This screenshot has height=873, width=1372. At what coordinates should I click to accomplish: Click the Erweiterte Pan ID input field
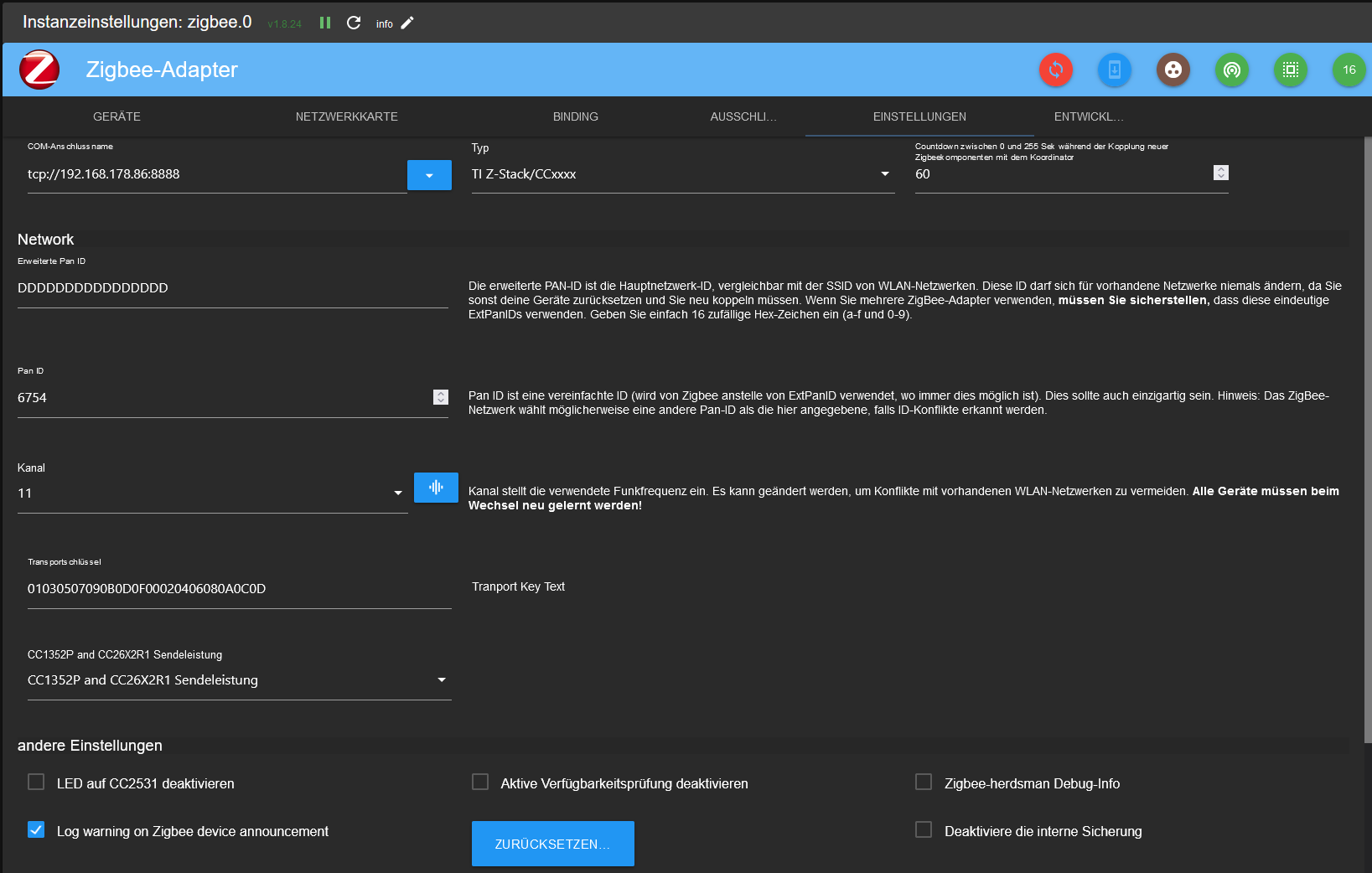(233, 288)
